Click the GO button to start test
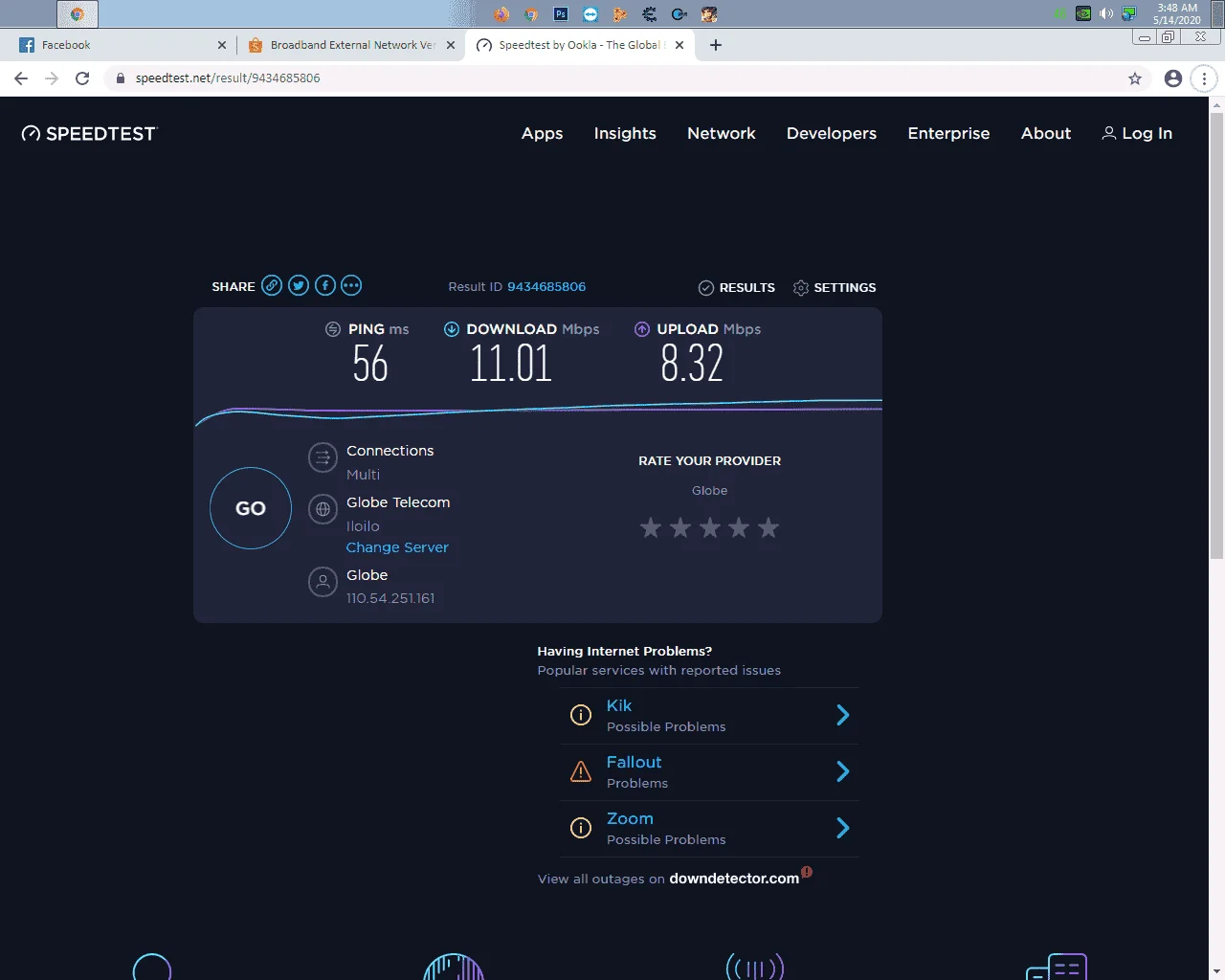1225x980 pixels. (x=251, y=508)
